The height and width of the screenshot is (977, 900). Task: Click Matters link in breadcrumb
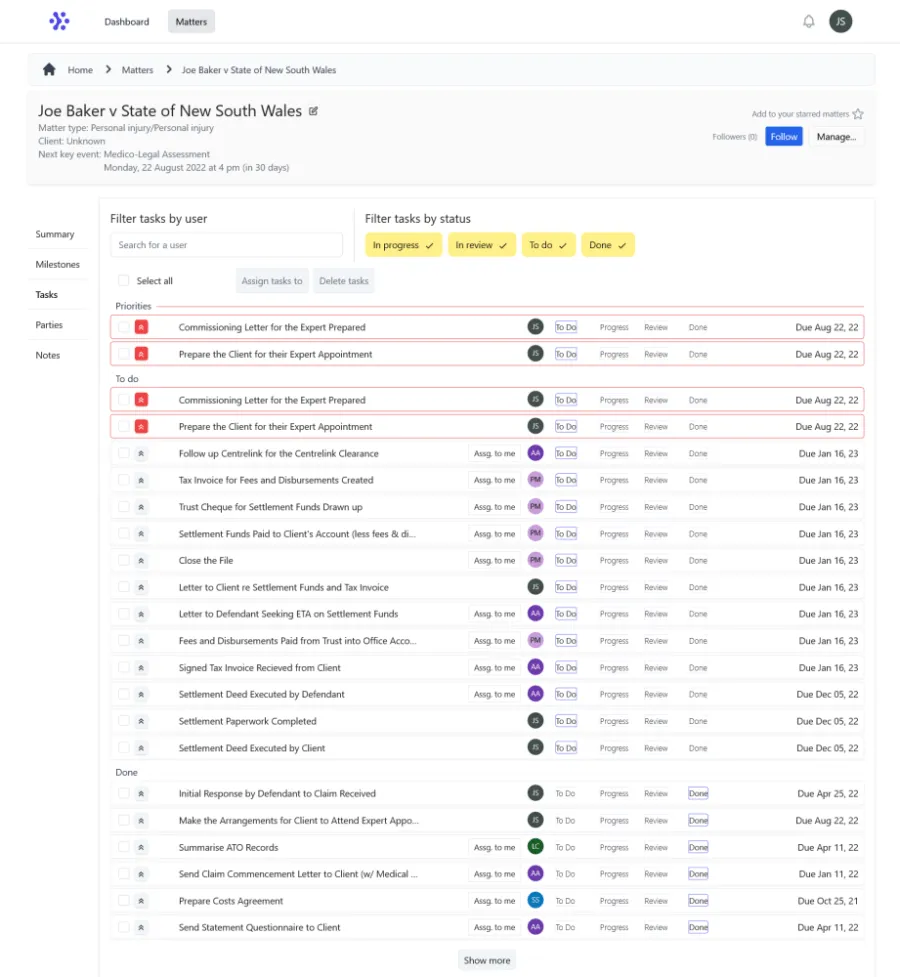[137, 70]
